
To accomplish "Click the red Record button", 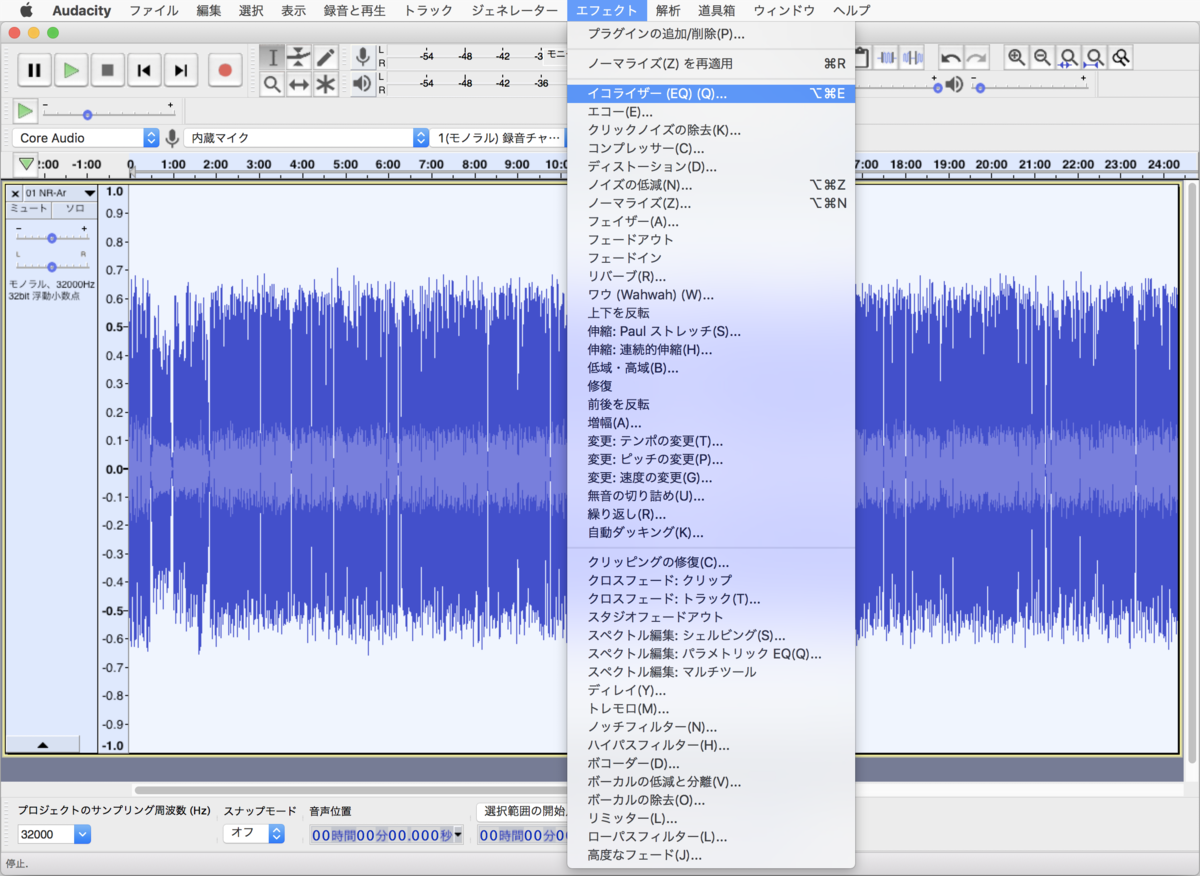I will click(225, 70).
